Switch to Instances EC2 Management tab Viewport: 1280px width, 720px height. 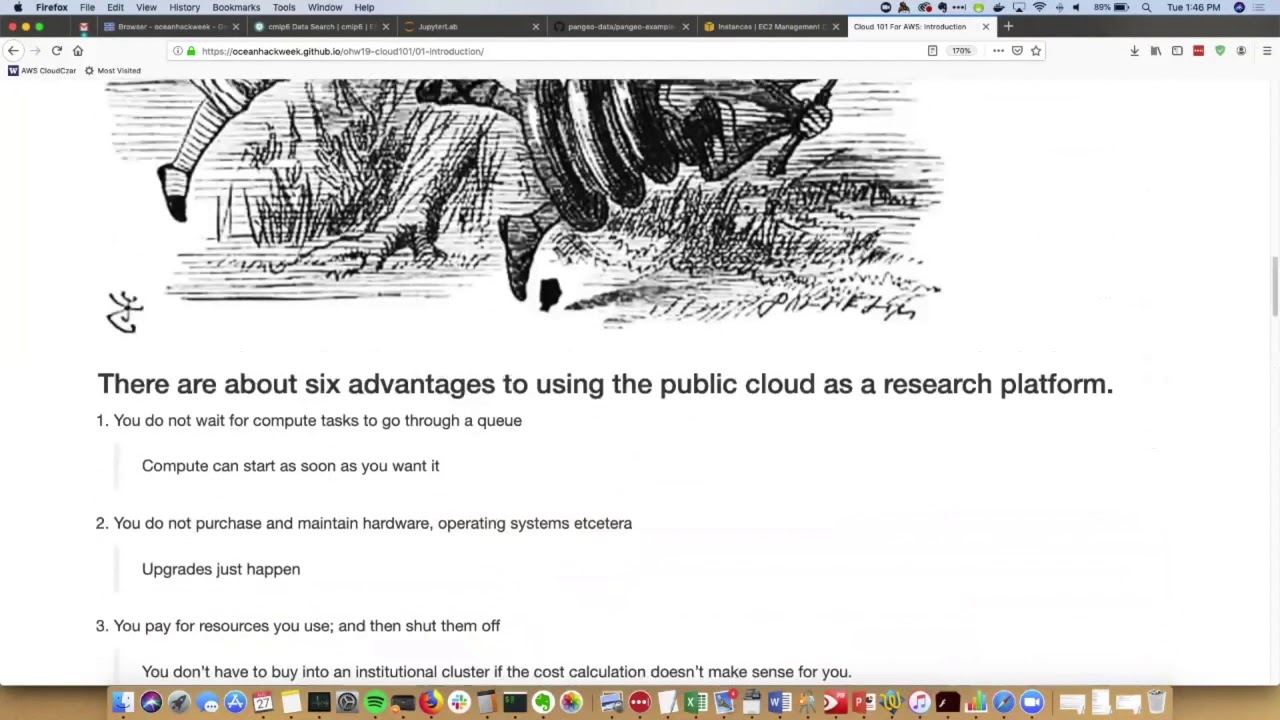pos(770,27)
